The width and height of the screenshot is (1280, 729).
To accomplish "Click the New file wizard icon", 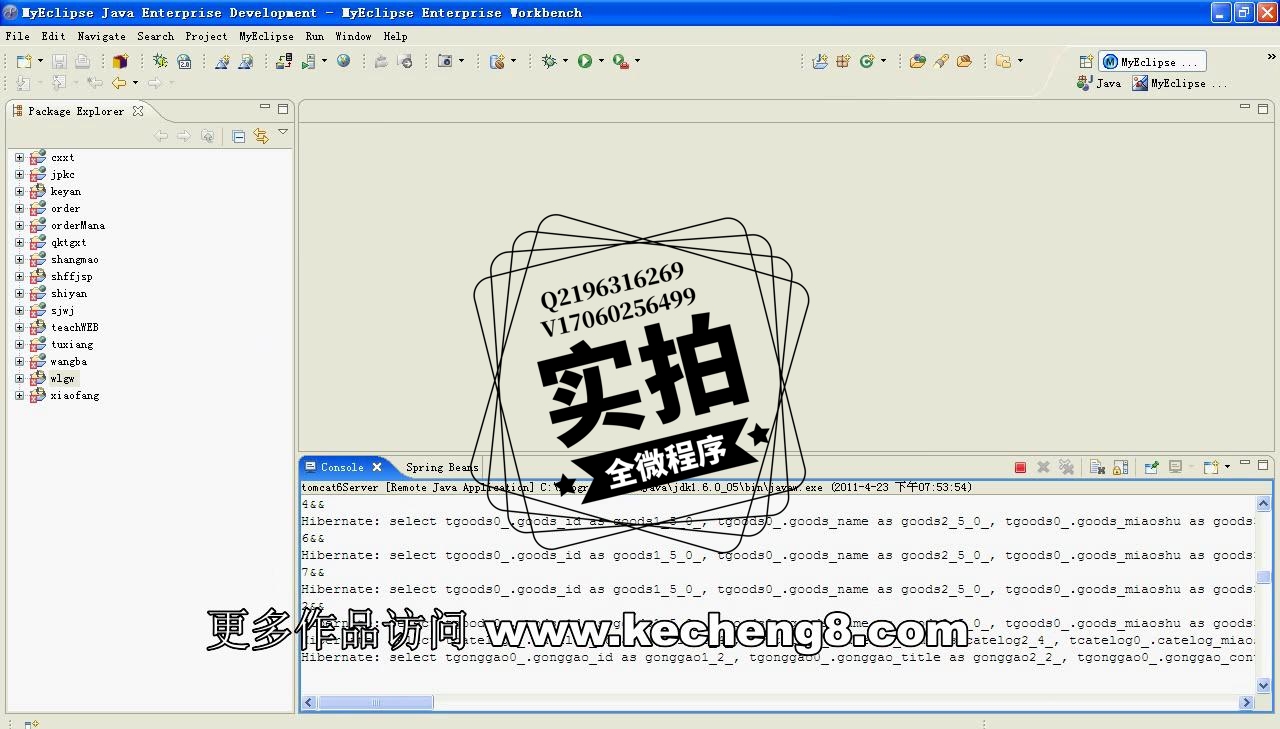I will click(23, 61).
